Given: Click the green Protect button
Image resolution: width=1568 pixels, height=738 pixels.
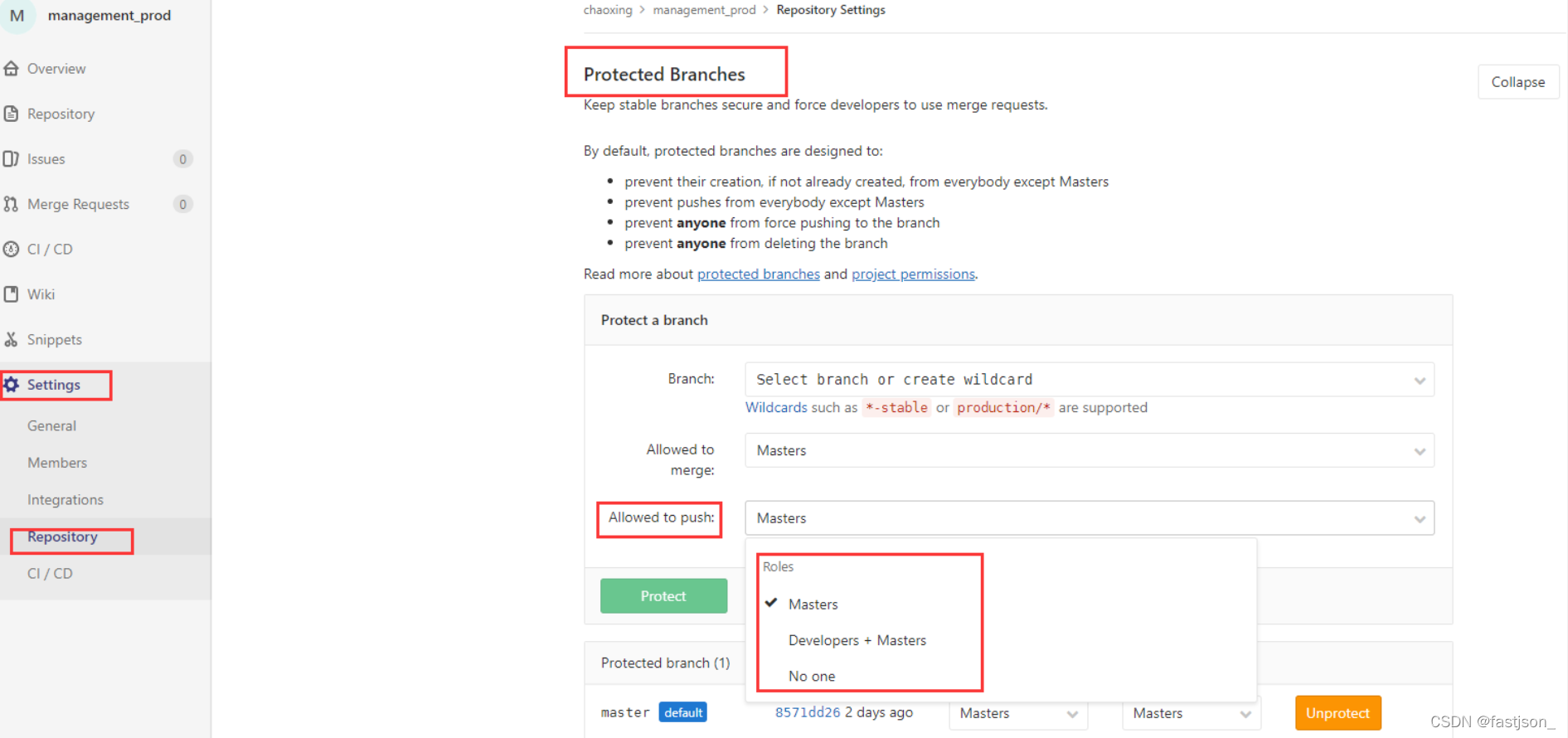Looking at the screenshot, I should [663, 595].
